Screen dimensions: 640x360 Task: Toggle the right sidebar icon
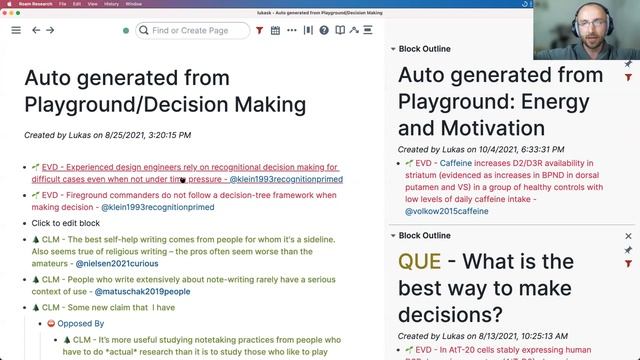[368, 30]
